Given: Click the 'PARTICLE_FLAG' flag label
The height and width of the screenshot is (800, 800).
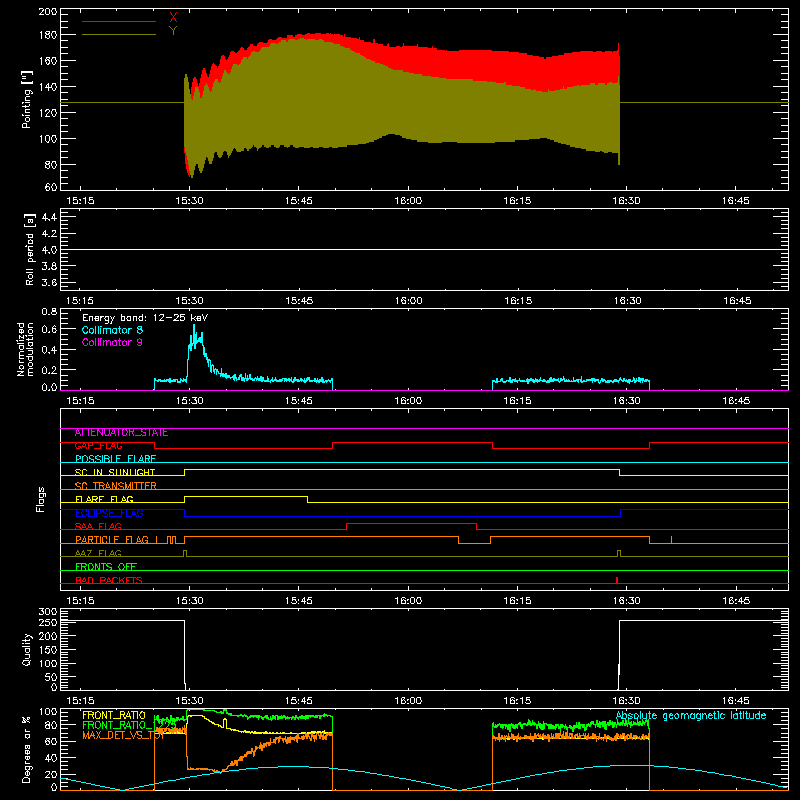Looking at the screenshot, I should (112, 540).
